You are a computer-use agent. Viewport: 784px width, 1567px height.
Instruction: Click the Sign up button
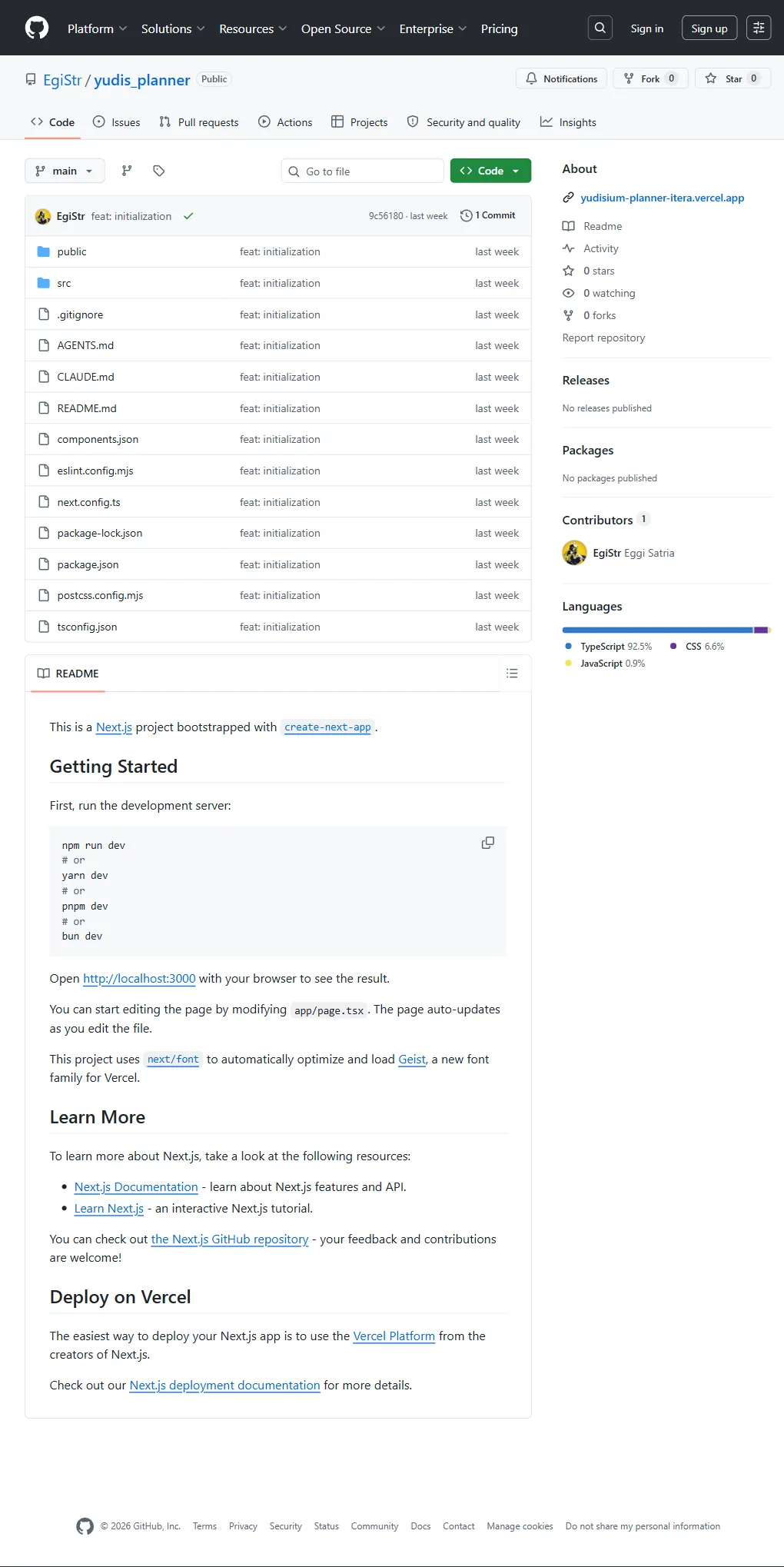coord(709,28)
